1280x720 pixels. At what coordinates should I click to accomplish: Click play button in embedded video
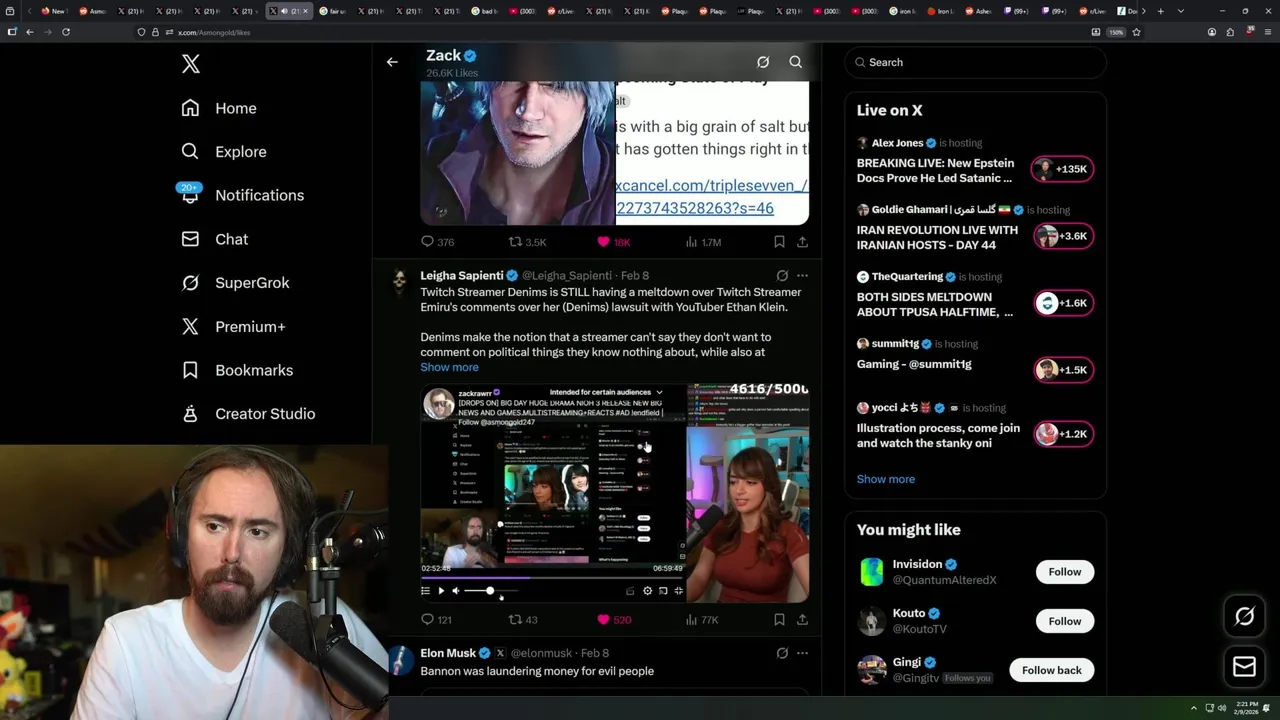click(441, 591)
